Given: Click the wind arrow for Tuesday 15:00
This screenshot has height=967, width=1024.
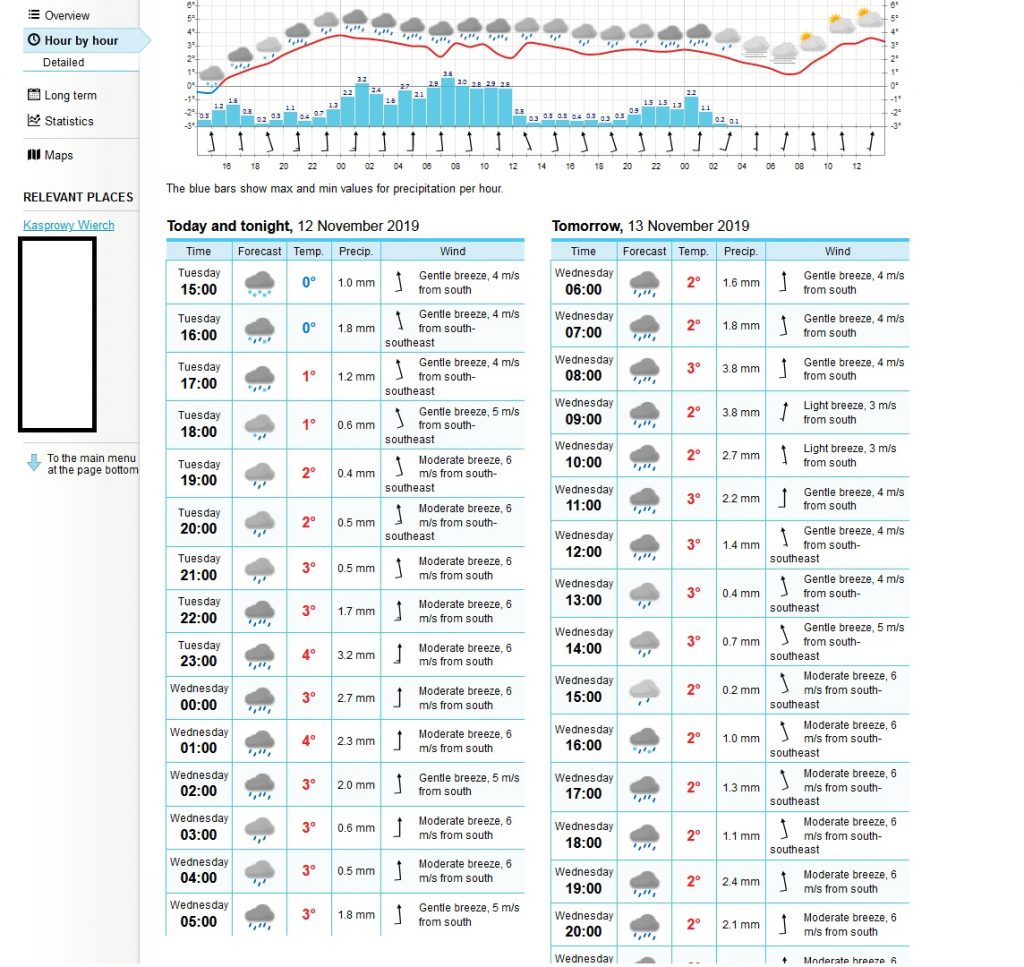Looking at the screenshot, I should click(x=398, y=281).
